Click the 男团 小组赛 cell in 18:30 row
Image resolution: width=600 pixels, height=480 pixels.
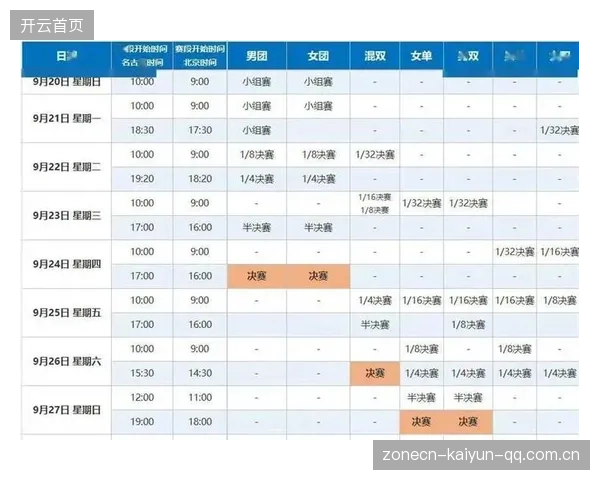pos(257,131)
